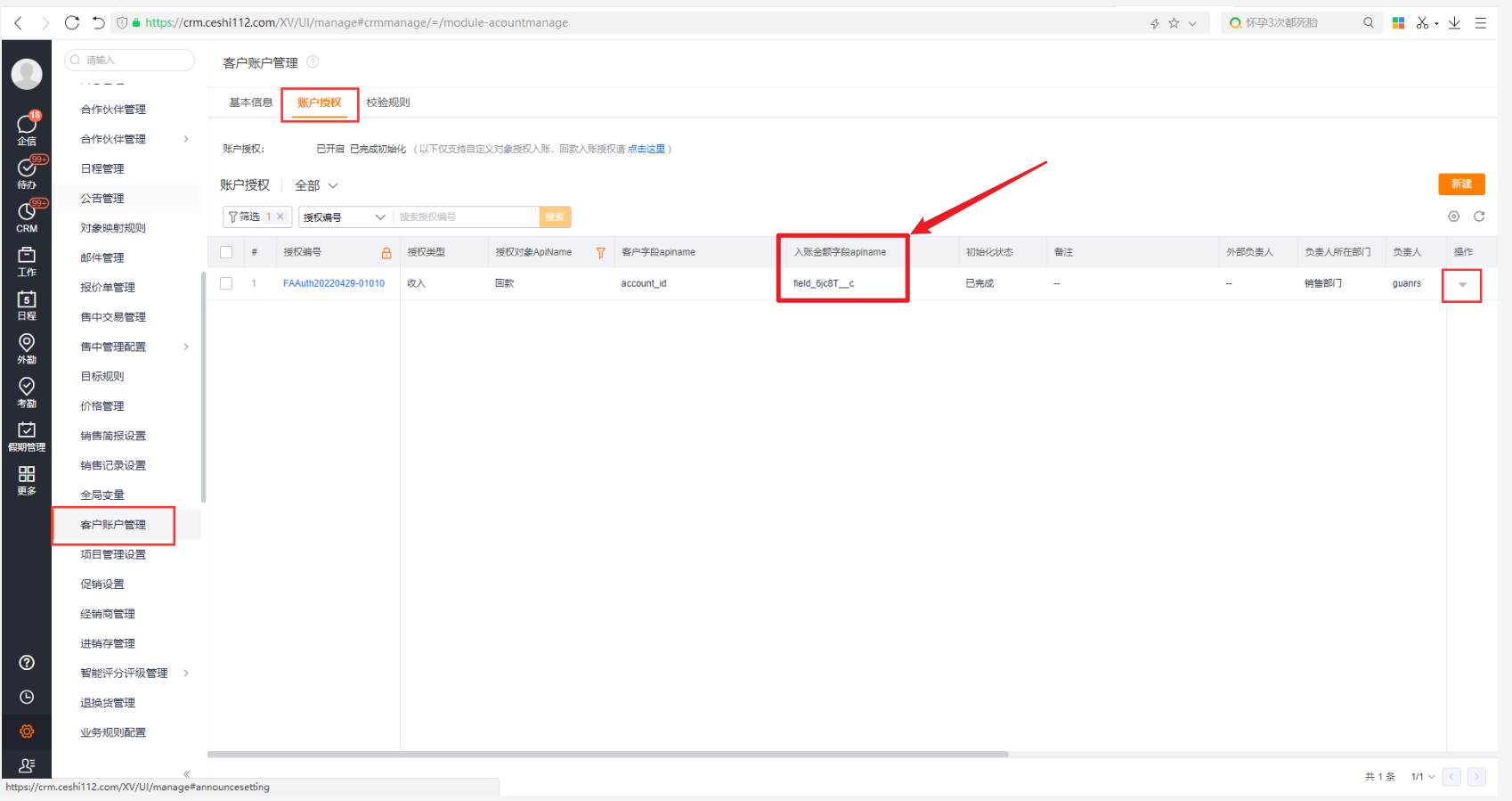Screen dimensions: 1512x801
Task: Open the 日程 calendar icon in left sidebar
Action: point(27,305)
